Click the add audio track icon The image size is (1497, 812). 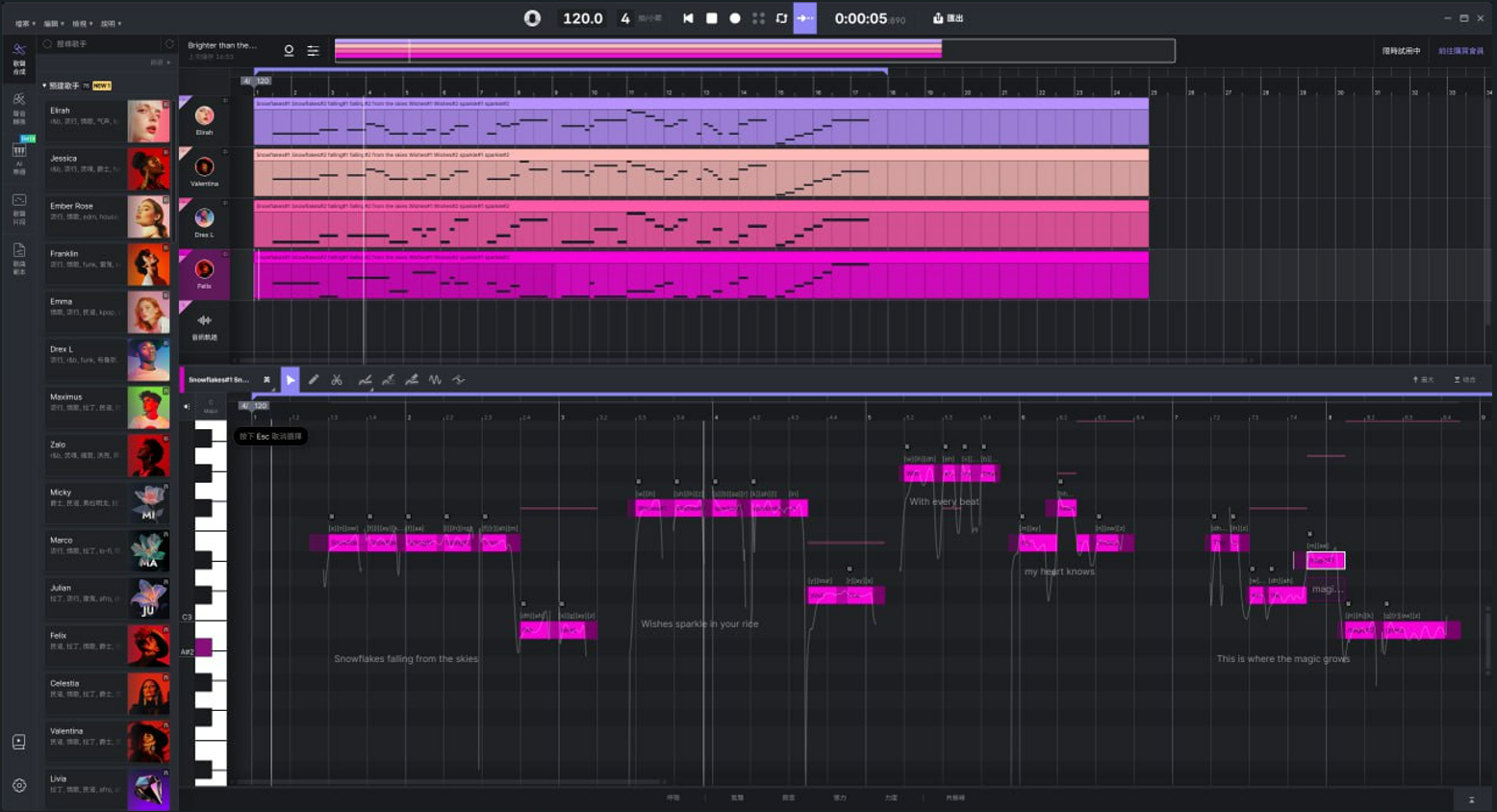204,321
